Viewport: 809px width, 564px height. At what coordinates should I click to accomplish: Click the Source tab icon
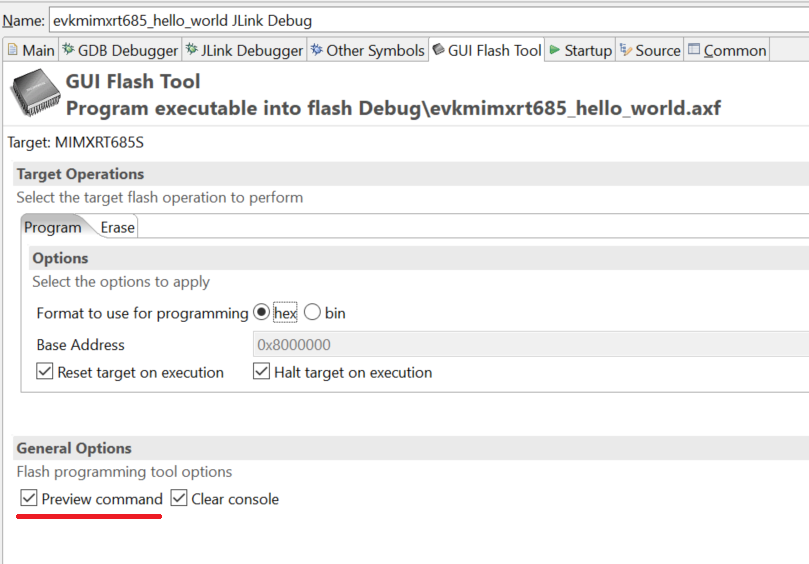coord(625,50)
